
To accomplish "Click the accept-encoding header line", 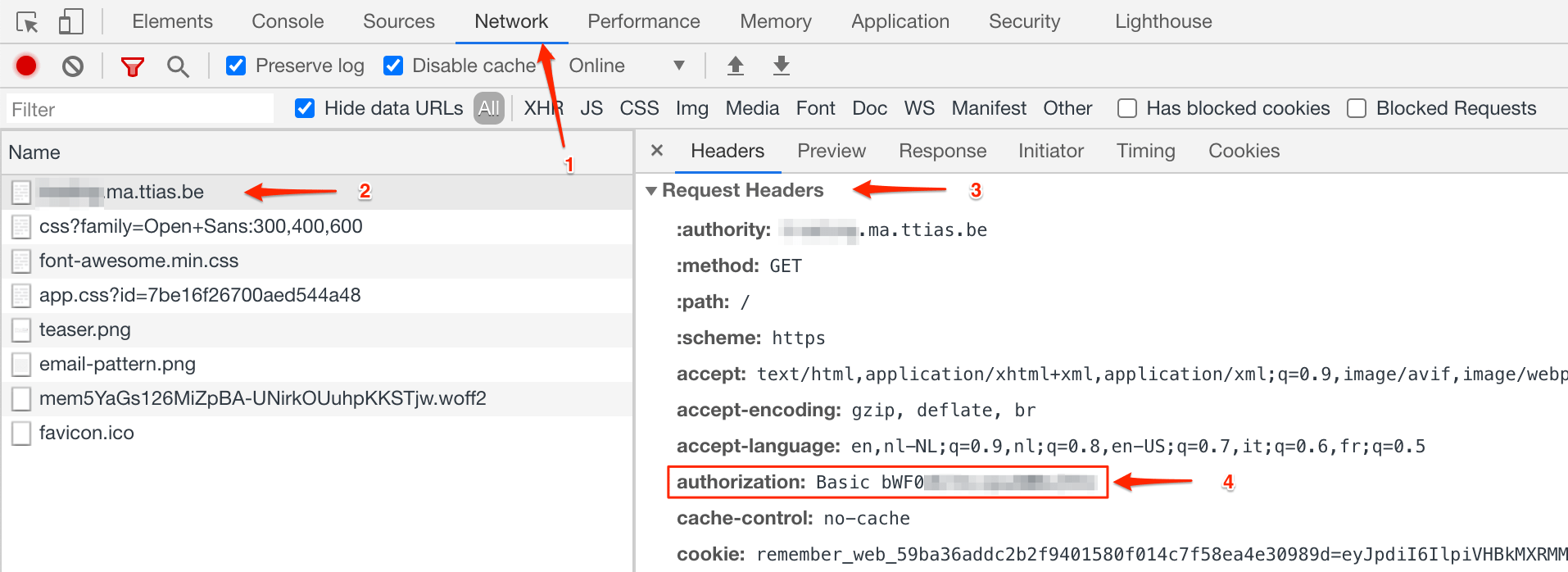I will pos(856,410).
